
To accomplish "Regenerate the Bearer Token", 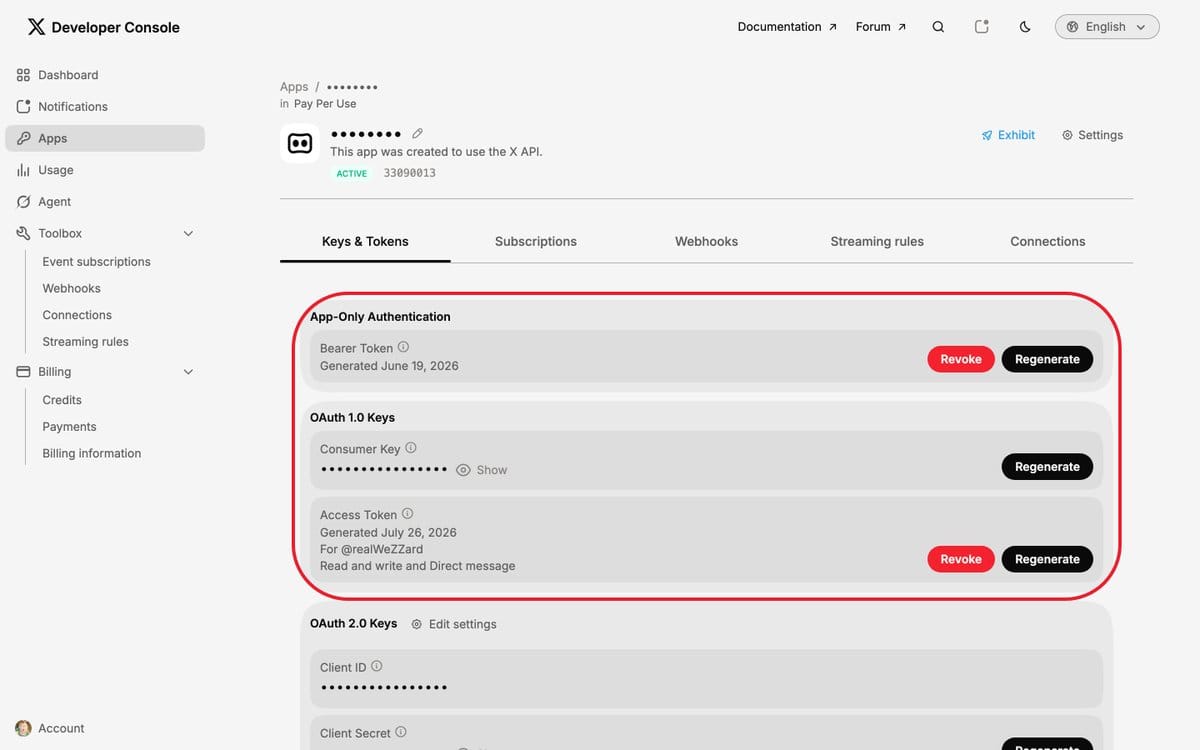I will coord(1047,359).
